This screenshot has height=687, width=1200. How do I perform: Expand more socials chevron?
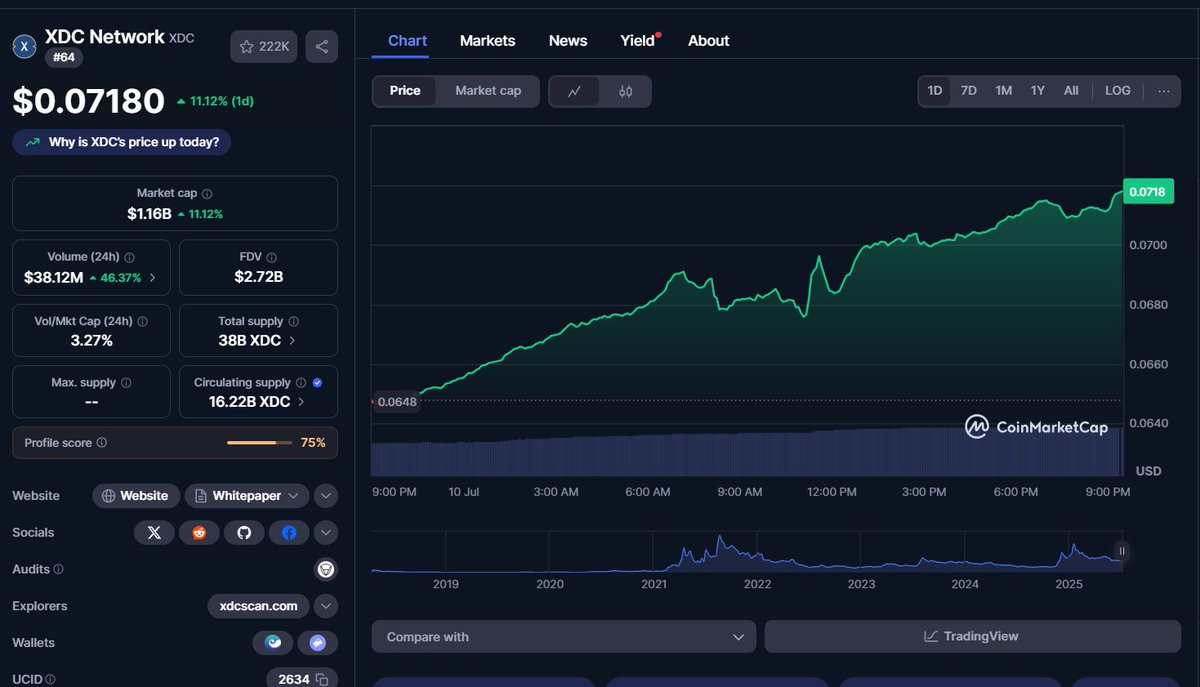click(x=325, y=532)
